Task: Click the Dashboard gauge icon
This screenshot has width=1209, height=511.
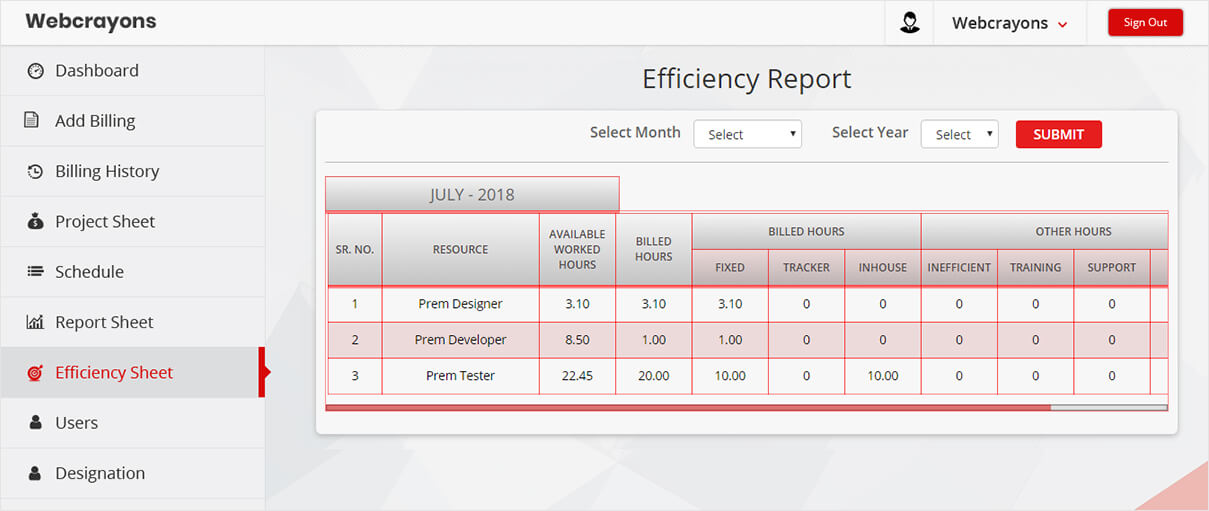Action: [36, 71]
